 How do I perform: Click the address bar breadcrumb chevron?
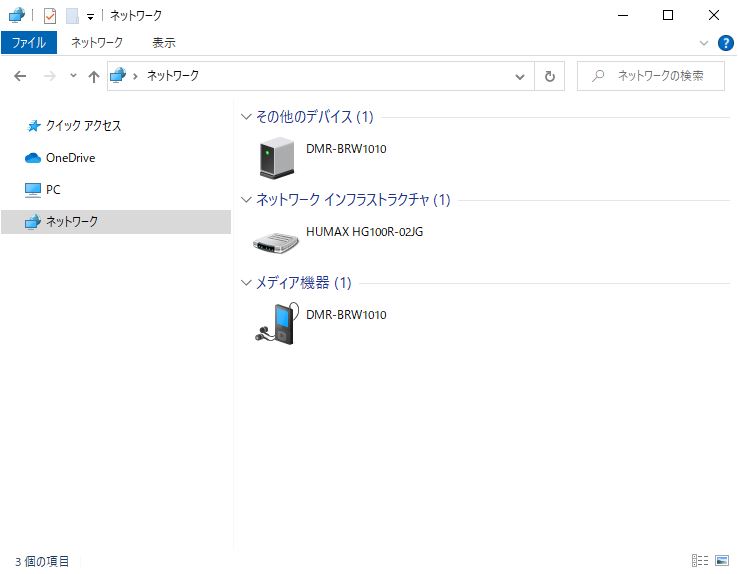[x=136, y=76]
